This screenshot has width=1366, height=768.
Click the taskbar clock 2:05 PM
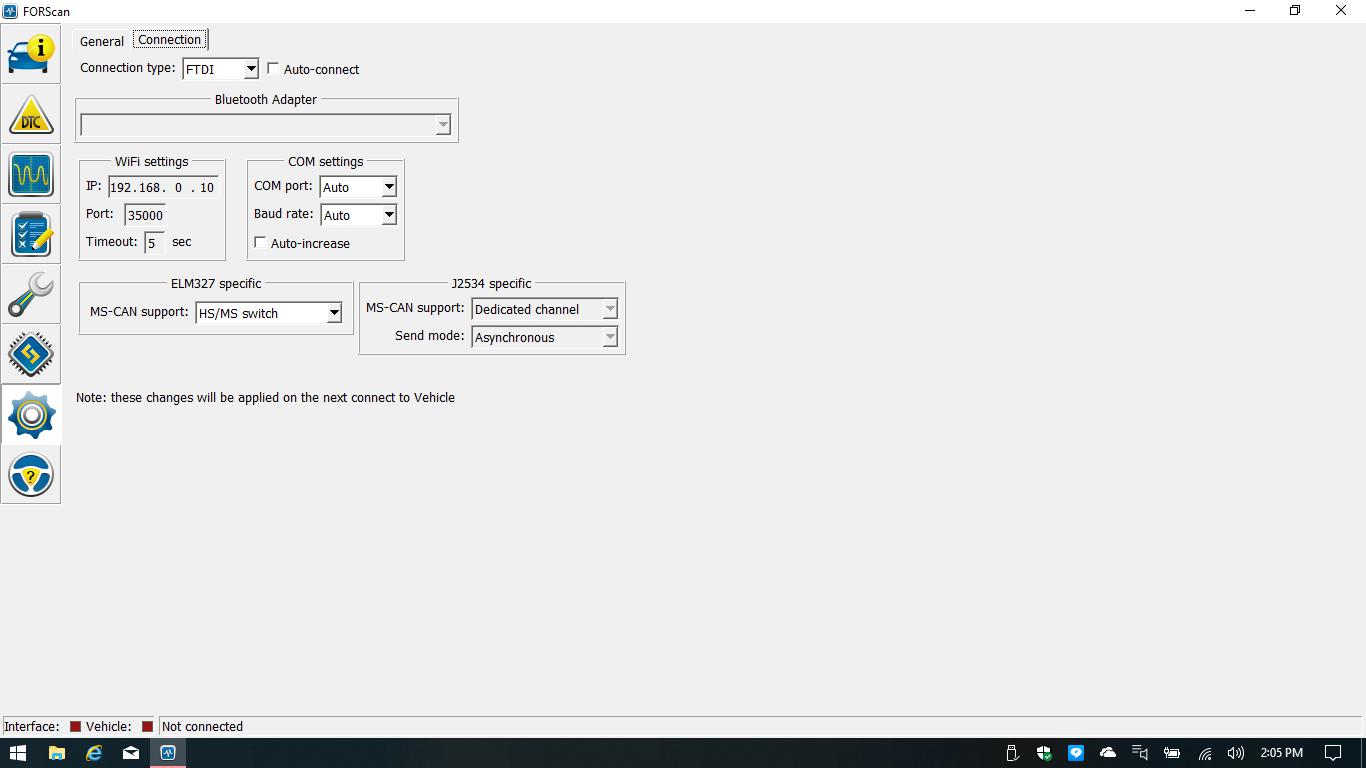(1282, 753)
